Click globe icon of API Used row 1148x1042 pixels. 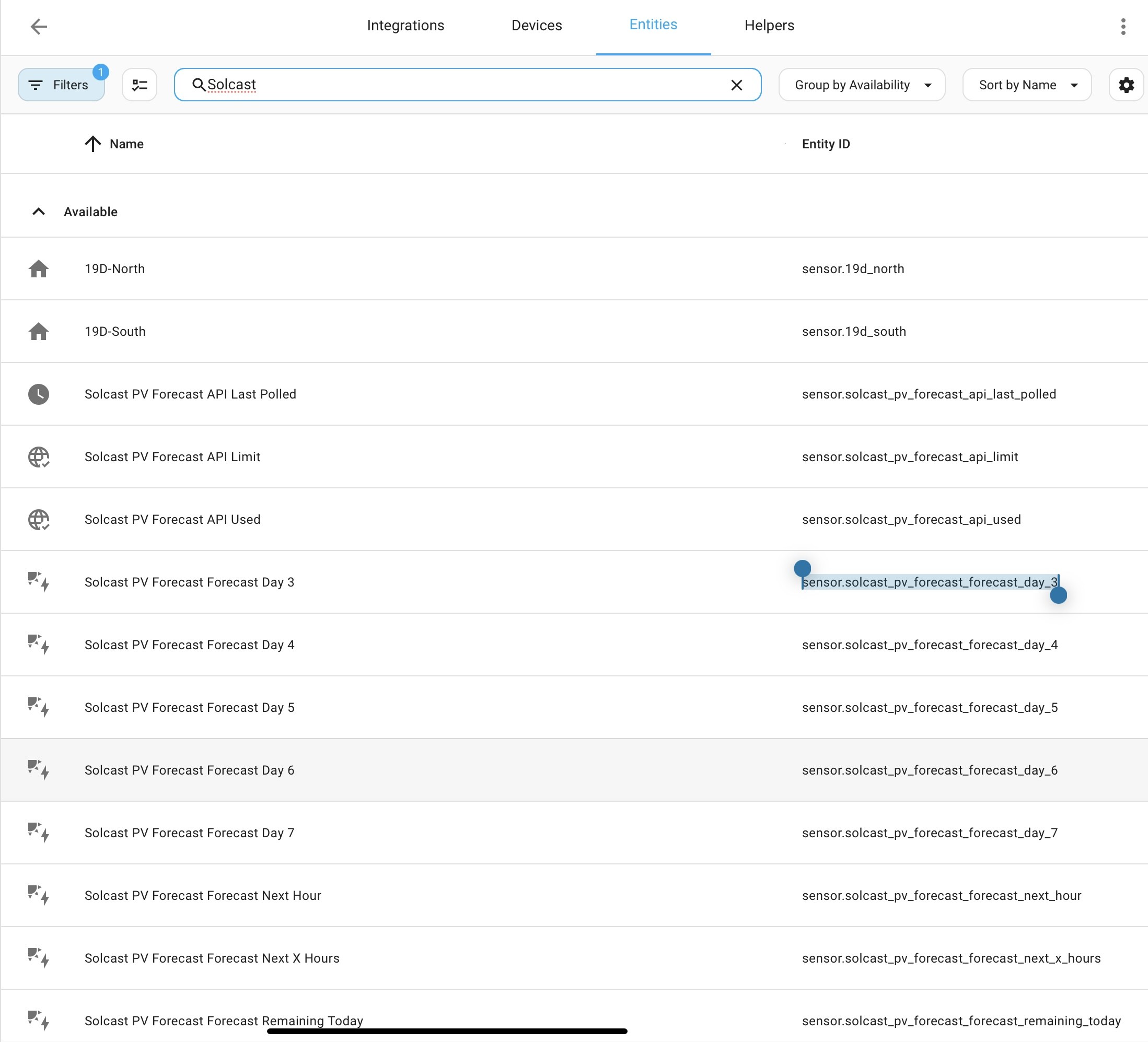pyautogui.click(x=39, y=519)
